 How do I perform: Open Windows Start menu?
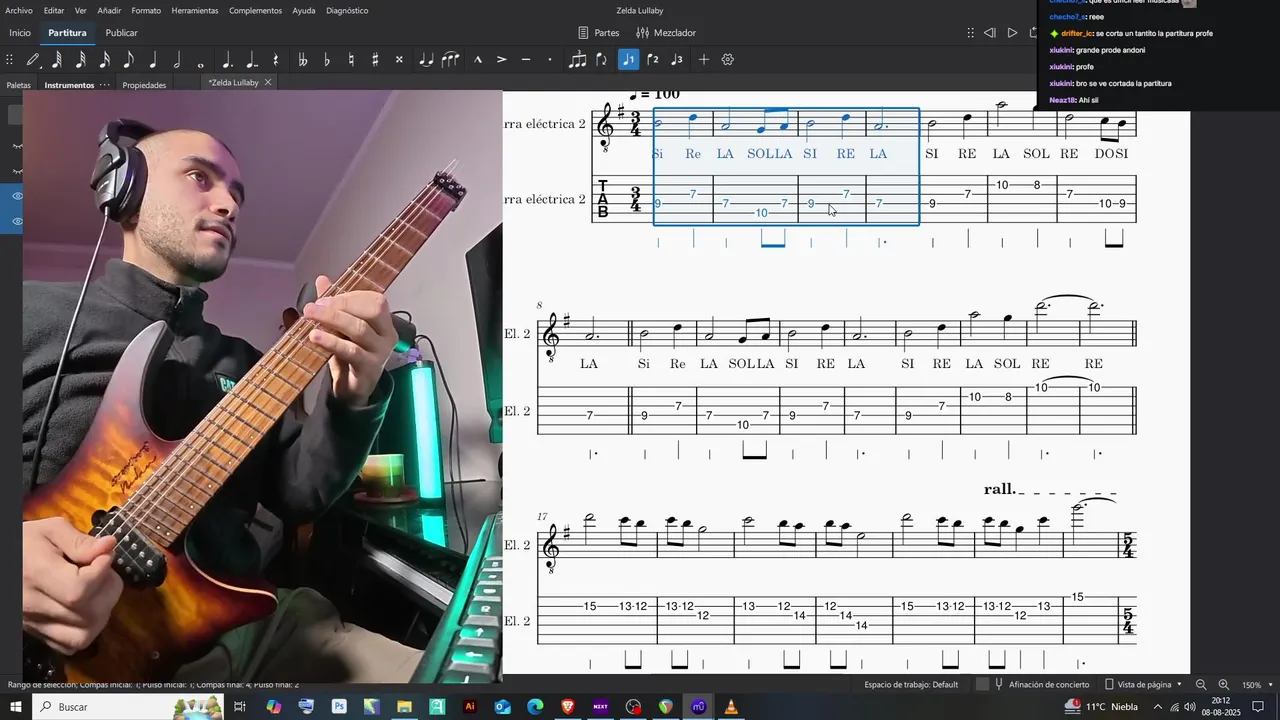click(x=15, y=707)
